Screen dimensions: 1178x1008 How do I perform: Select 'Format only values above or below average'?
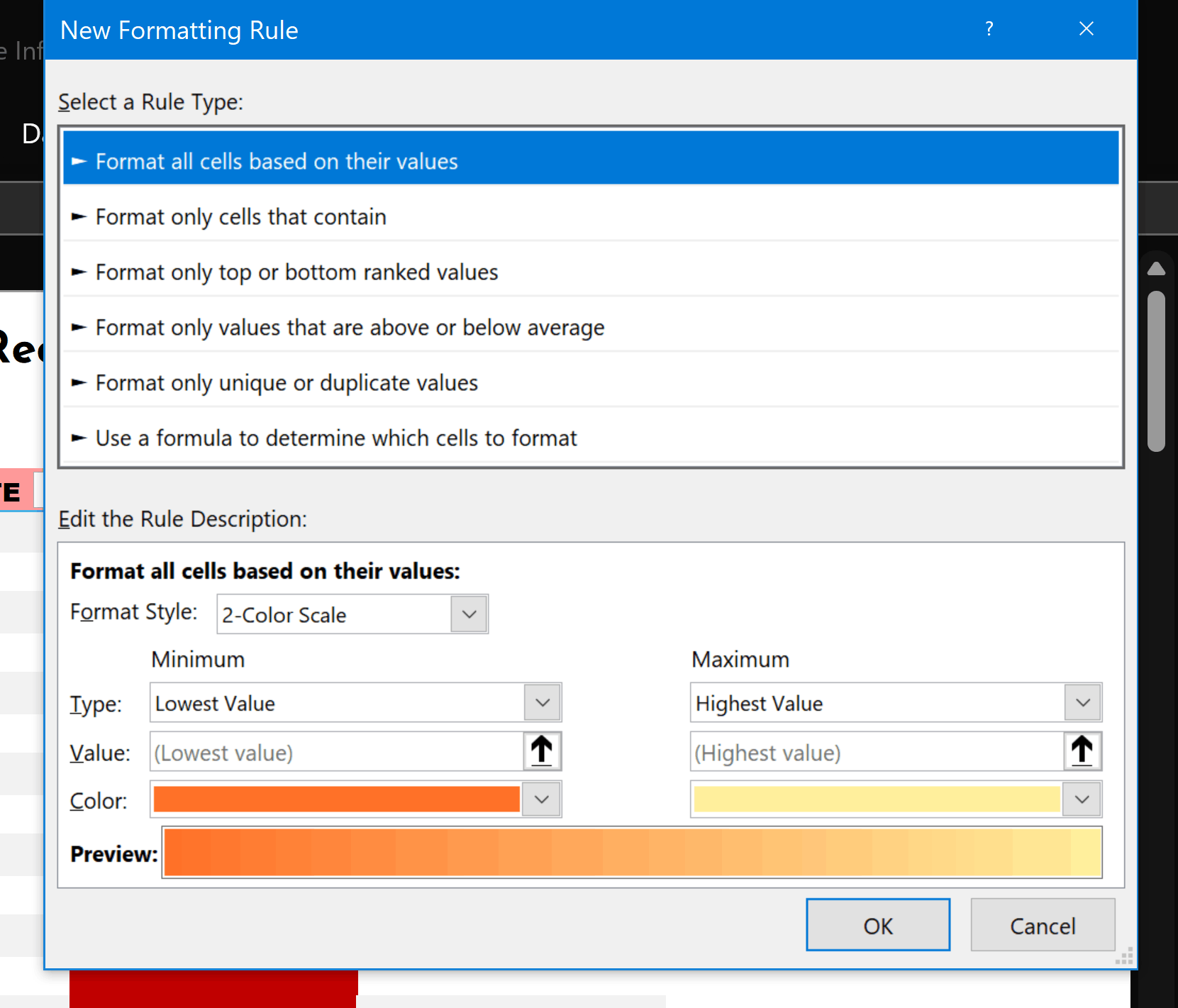[x=349, y=327]
